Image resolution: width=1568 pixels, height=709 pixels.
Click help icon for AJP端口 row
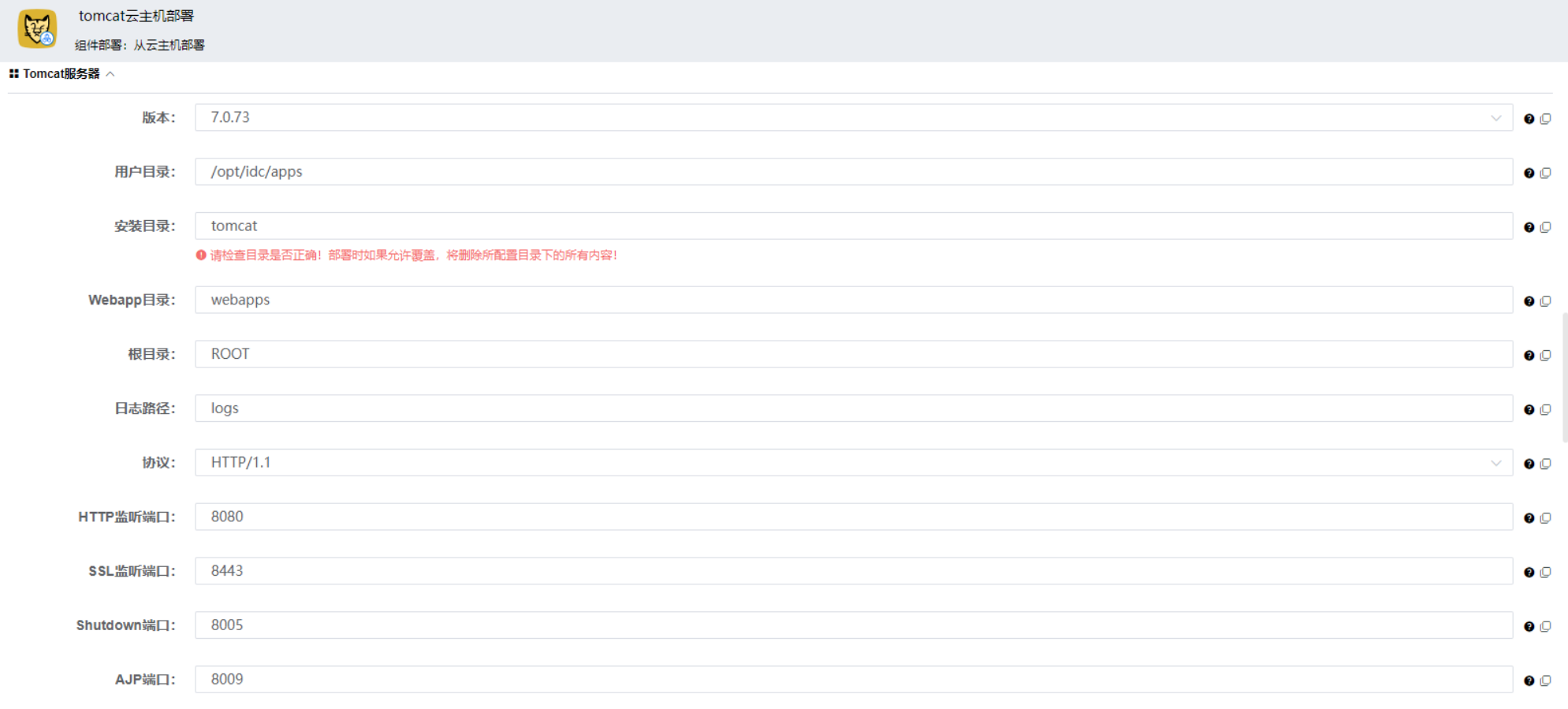[x=1529, y=681]
